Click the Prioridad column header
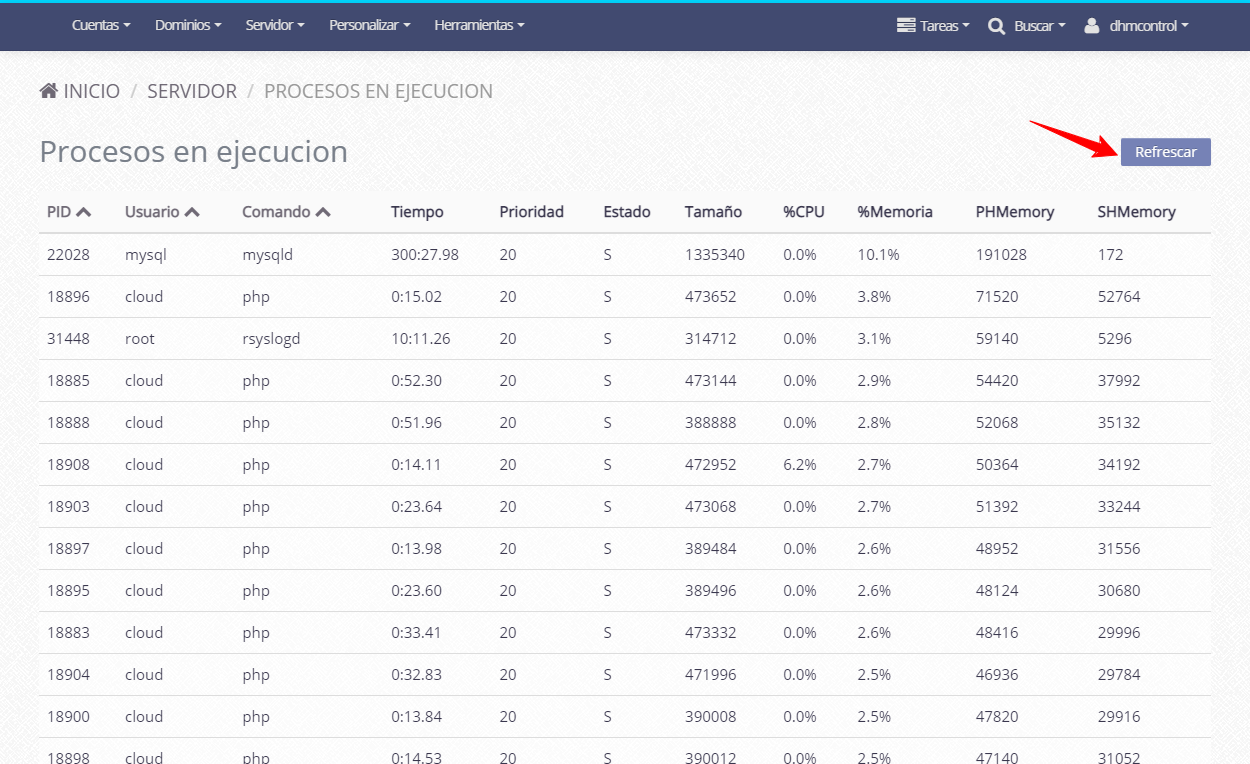Viewport: 1250px width, 764px height. coord(532,212)
